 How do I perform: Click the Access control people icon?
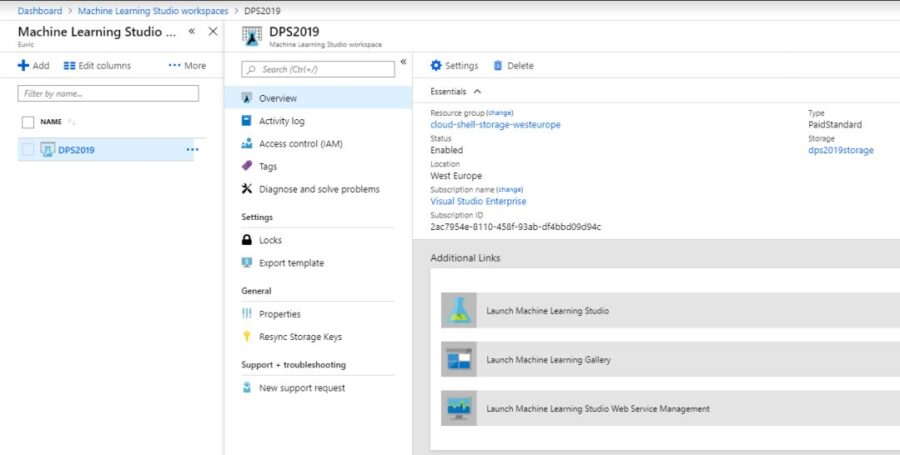tap(247, 143)
